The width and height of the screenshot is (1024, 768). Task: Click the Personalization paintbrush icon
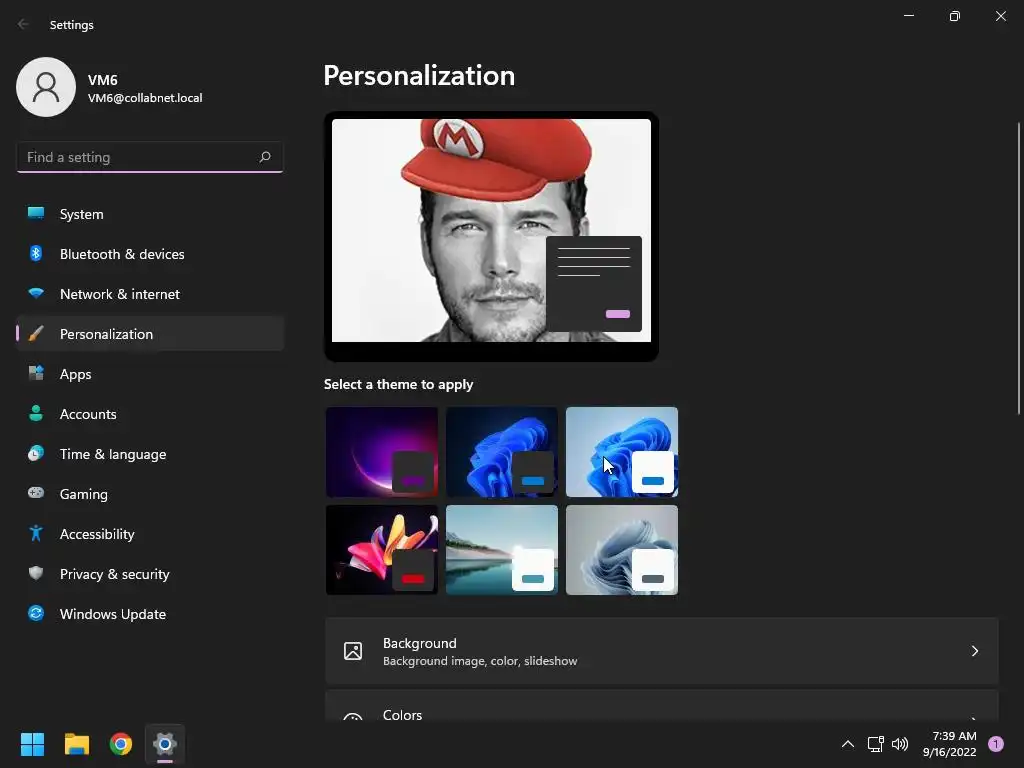point(36,334)
